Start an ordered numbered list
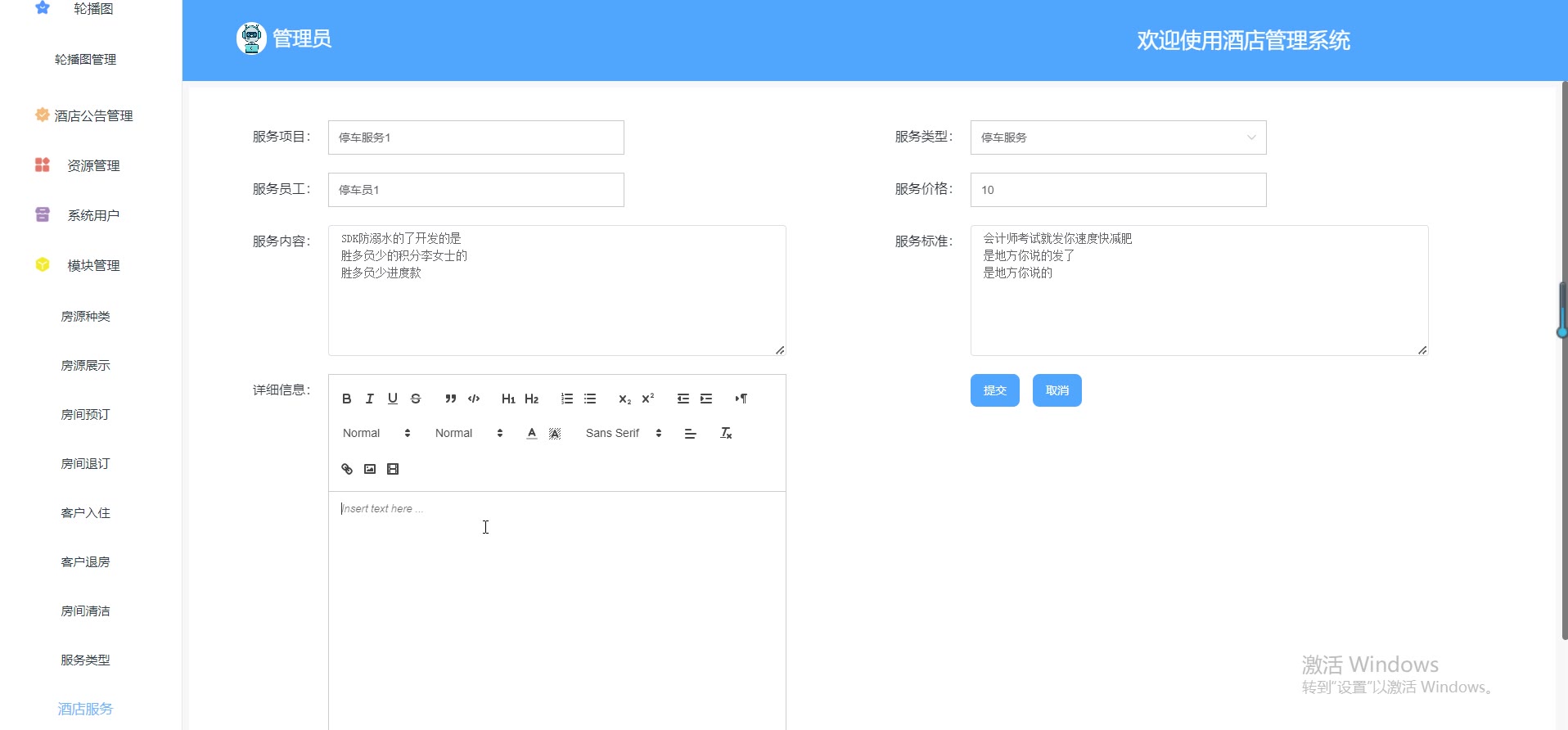This screenshot has width=1568, height=730. [x=566, y=399]
